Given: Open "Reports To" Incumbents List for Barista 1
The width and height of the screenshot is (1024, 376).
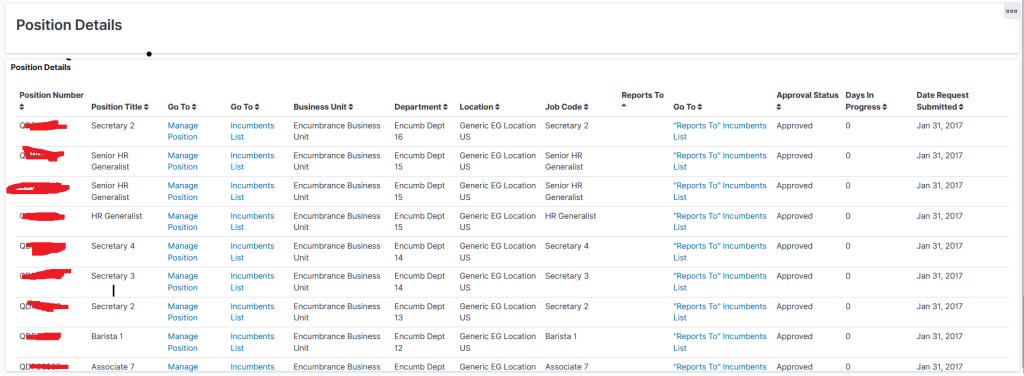Looking at the screenshot, I should tap(720, 342).
